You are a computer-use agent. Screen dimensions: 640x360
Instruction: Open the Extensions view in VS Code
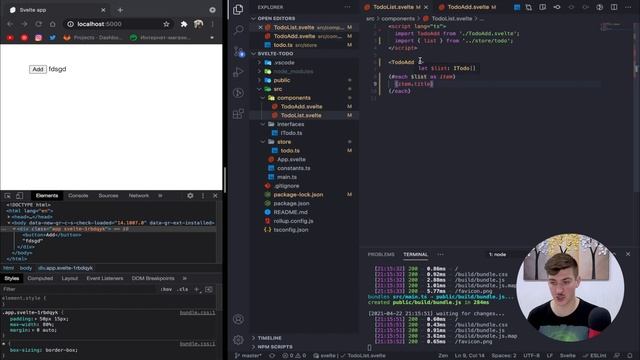point(238,113)
